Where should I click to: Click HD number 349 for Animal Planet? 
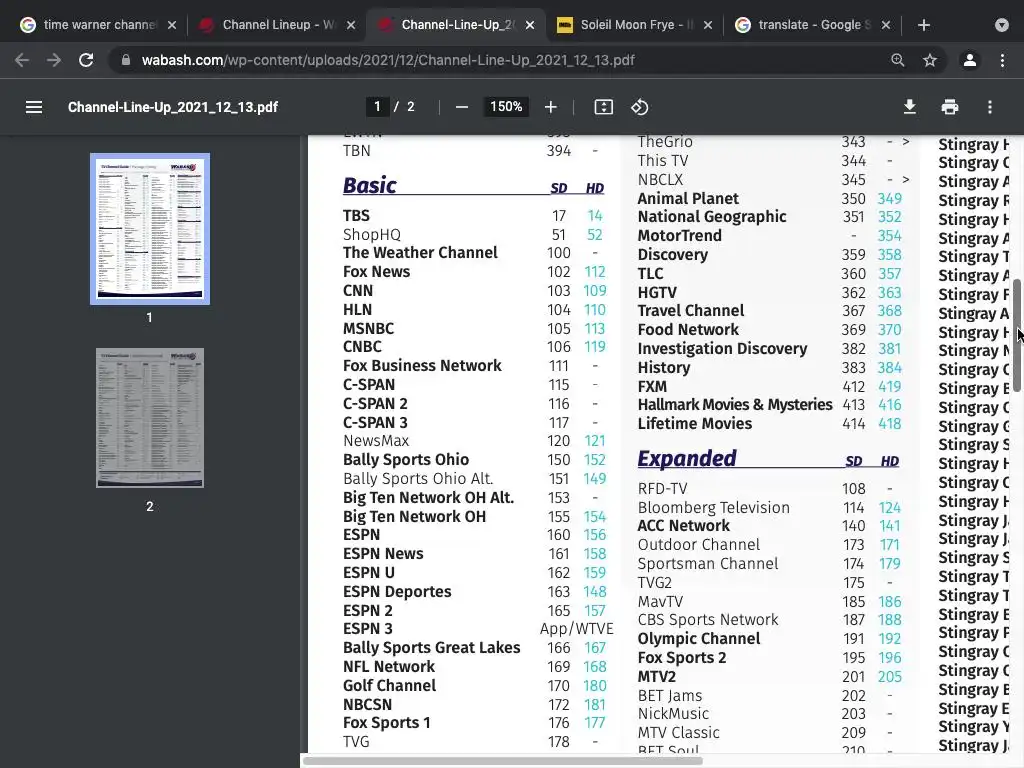tap(889, 199)
